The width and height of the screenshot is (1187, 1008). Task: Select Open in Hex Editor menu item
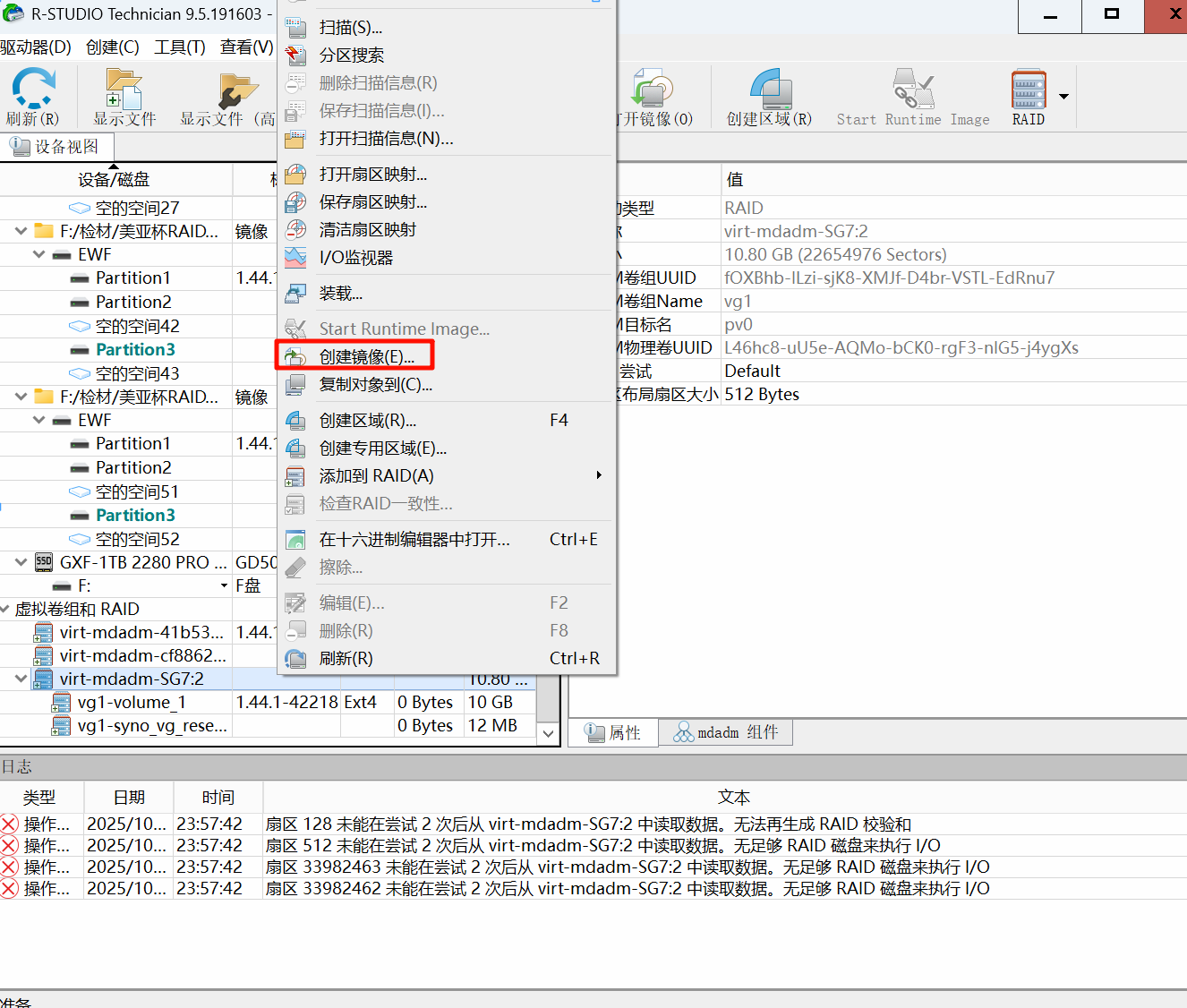[414, 540]
